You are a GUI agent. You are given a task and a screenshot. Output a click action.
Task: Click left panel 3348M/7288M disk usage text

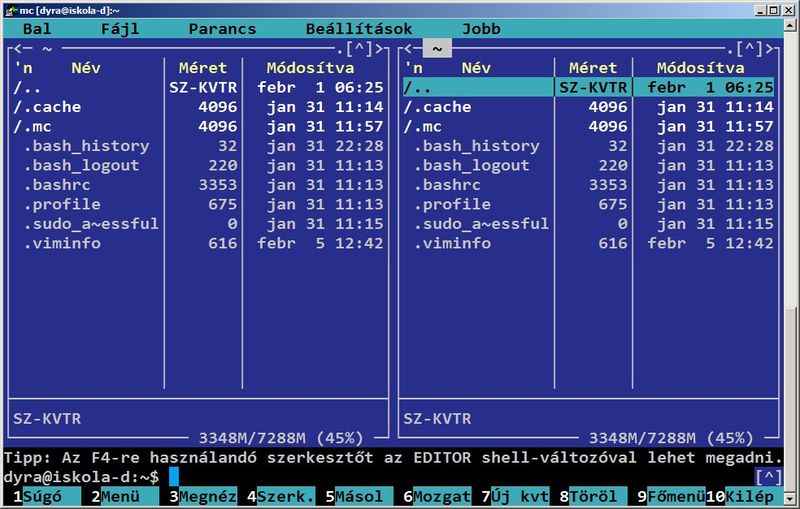coord(281,438)
